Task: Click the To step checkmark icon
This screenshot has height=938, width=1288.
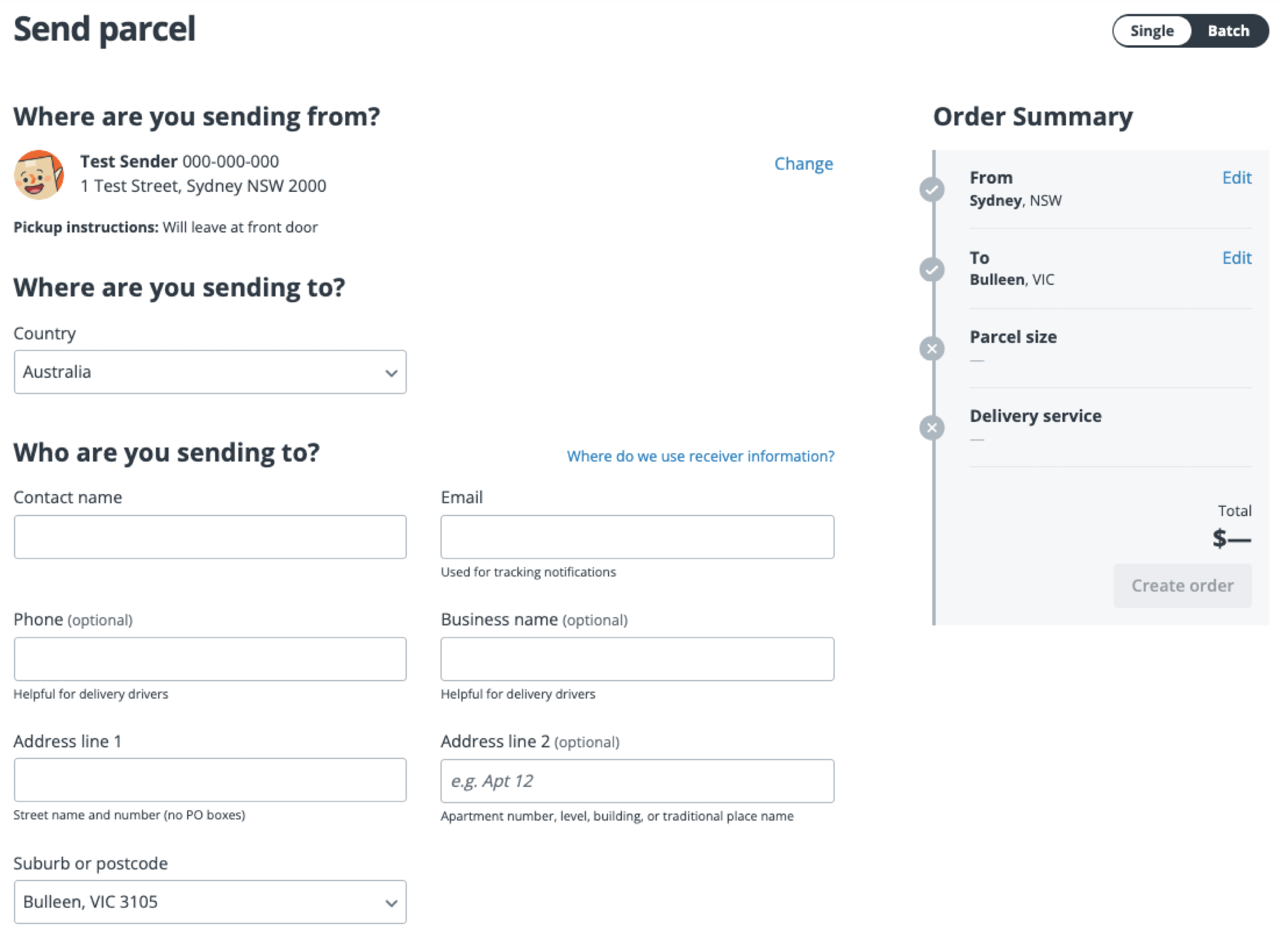Action: pos(931,270)
